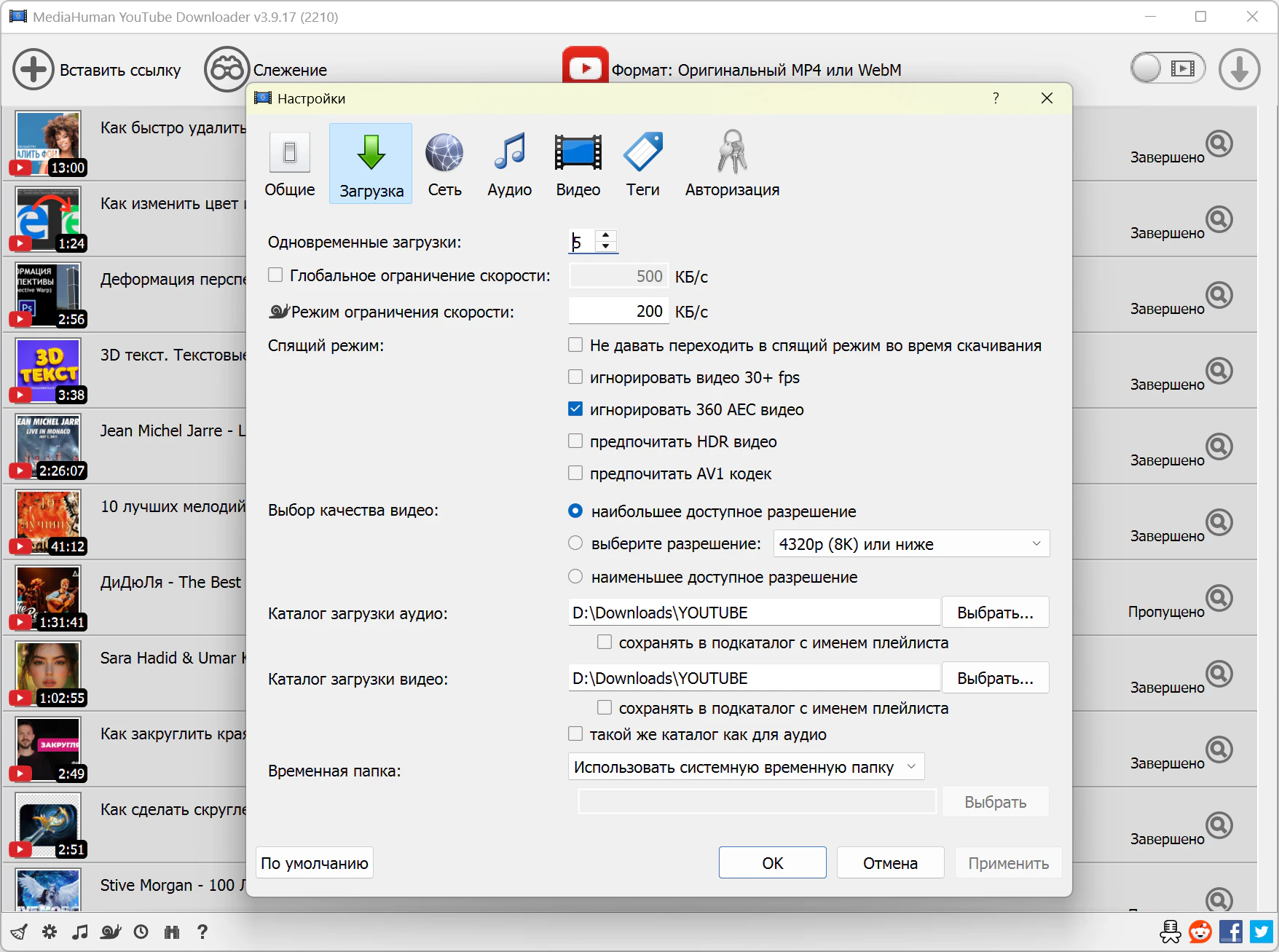The height and width of the screenshot is (952, 1279).
Task: Switch to the Видео settings tab
Action: click(x=578, y=164)
